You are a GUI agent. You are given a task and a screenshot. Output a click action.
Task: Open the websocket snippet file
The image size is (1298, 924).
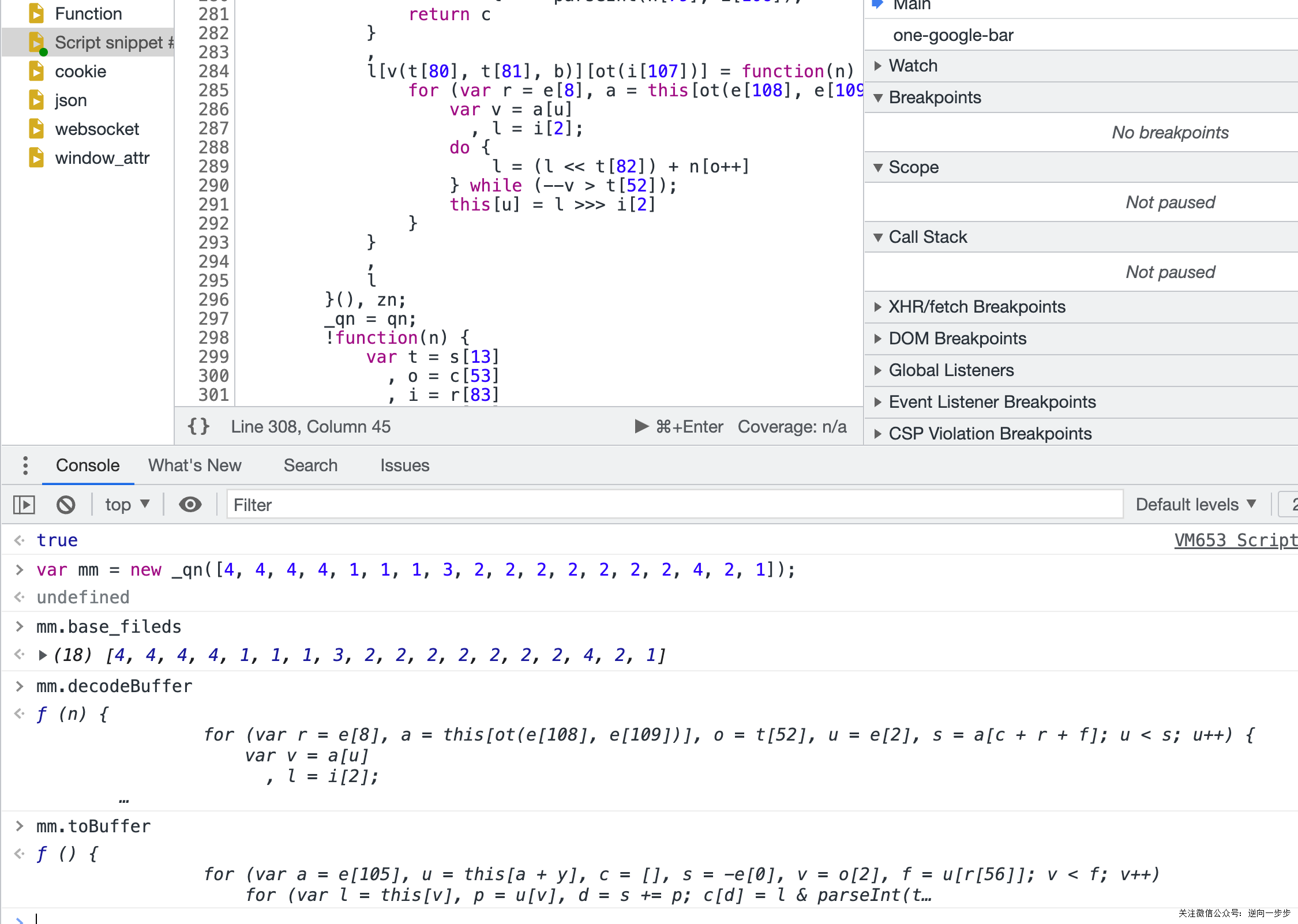point(96,129)
